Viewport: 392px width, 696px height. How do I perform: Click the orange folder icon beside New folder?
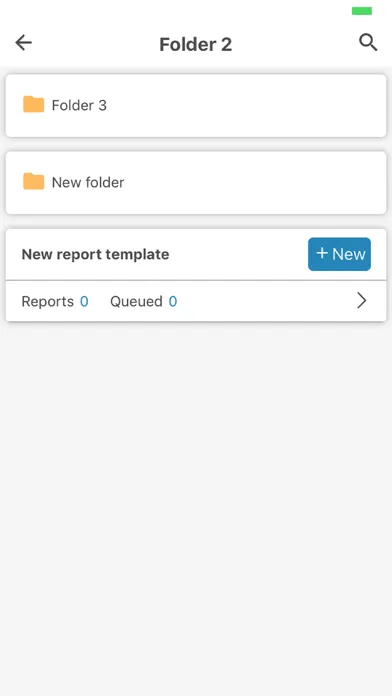coord(34,182)
